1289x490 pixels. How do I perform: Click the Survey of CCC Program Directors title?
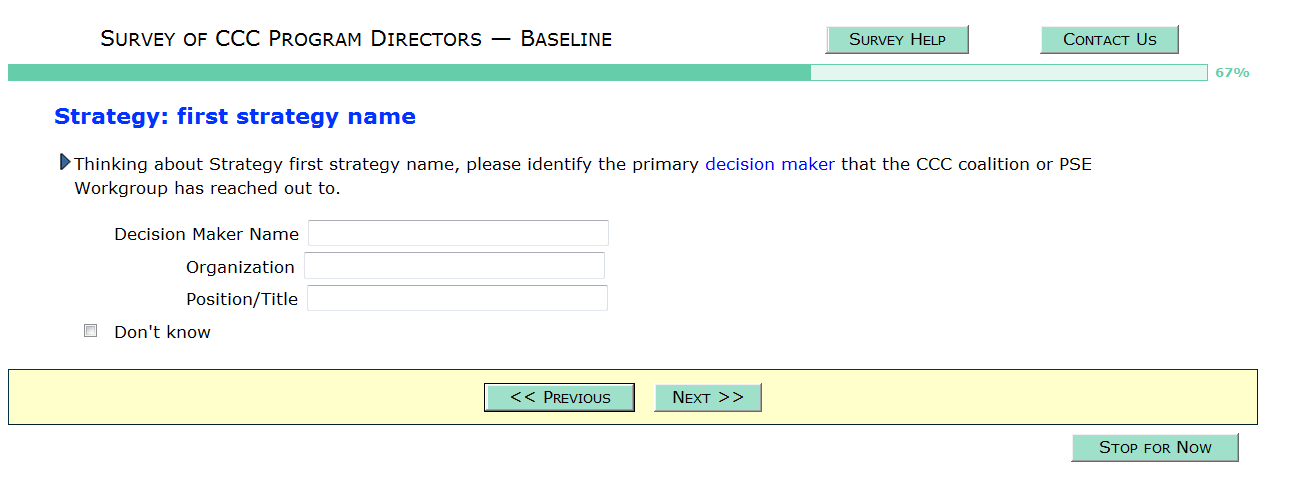click(x=356, y=40)
